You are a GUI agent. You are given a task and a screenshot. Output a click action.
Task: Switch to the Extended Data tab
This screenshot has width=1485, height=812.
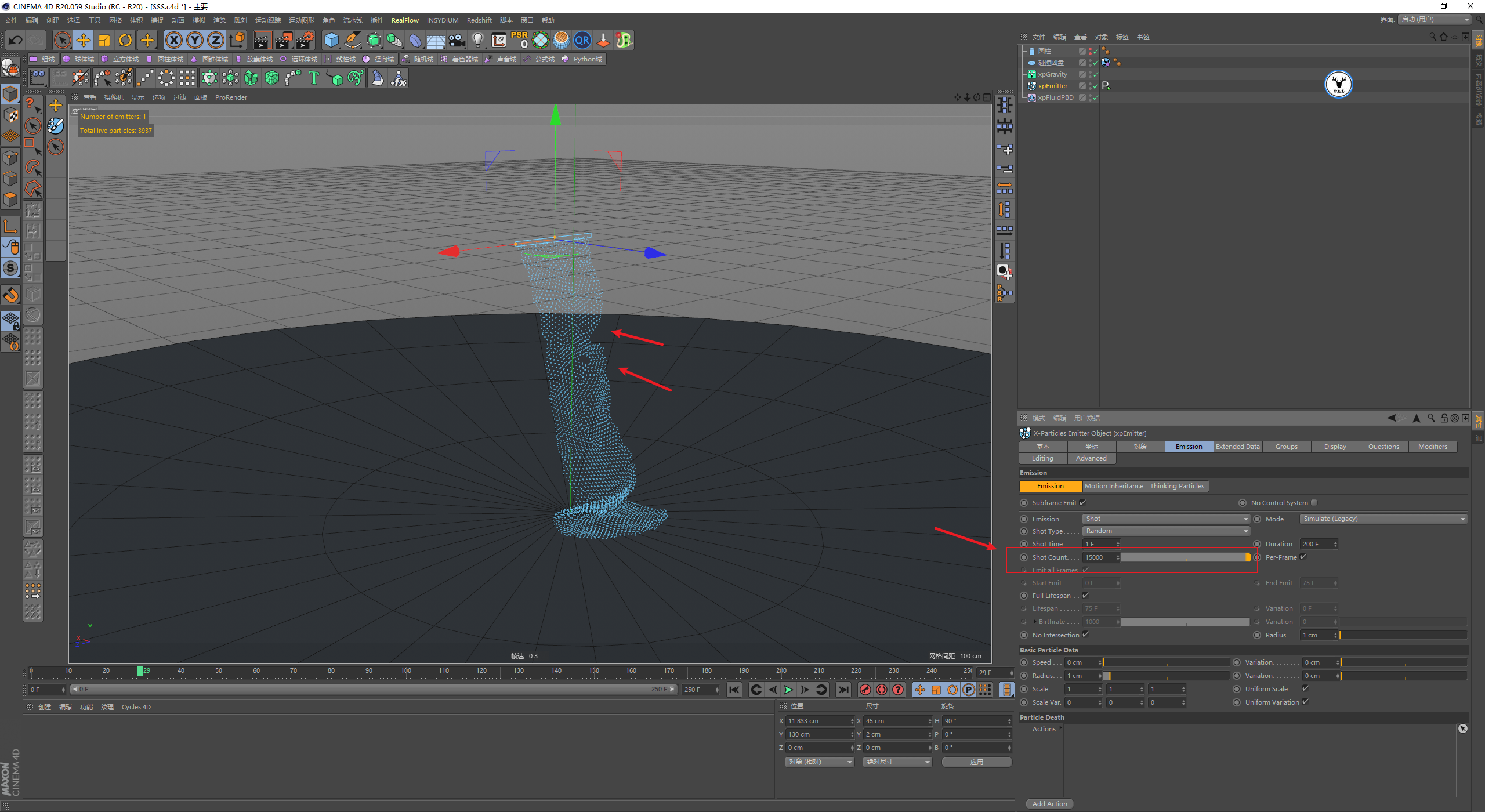1237,447
